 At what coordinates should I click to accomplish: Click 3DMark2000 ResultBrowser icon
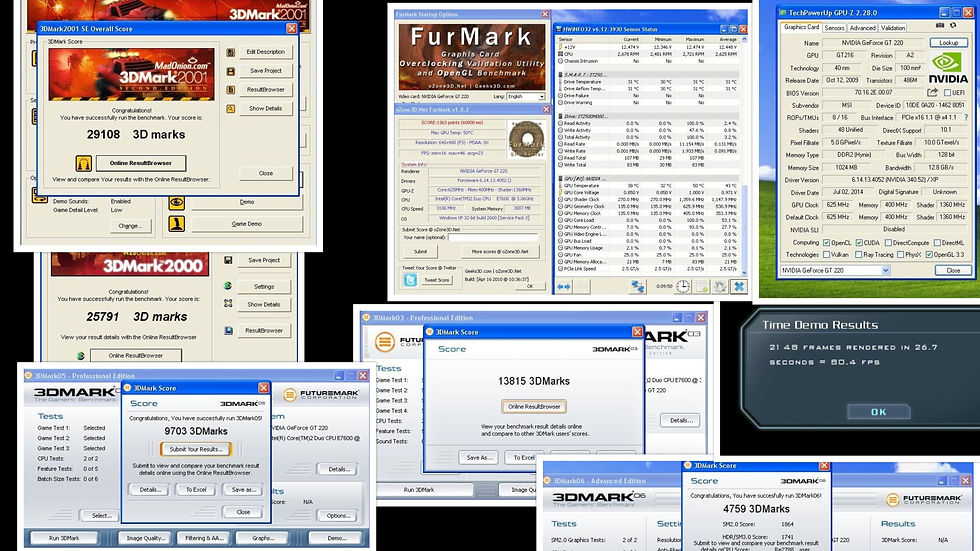pyautogui.click(x=228, y=330)
